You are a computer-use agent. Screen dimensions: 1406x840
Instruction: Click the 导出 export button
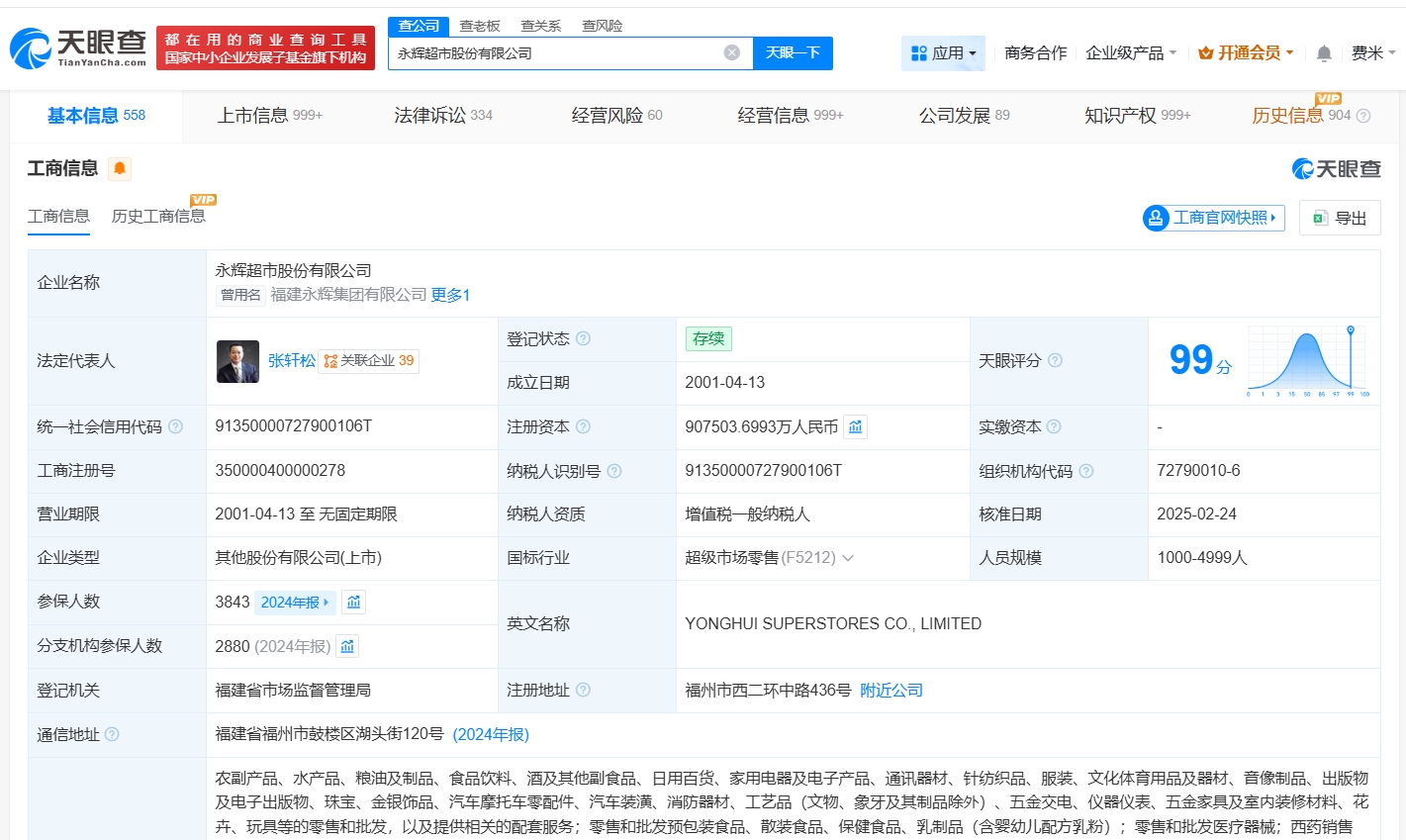pos(1340,218)
